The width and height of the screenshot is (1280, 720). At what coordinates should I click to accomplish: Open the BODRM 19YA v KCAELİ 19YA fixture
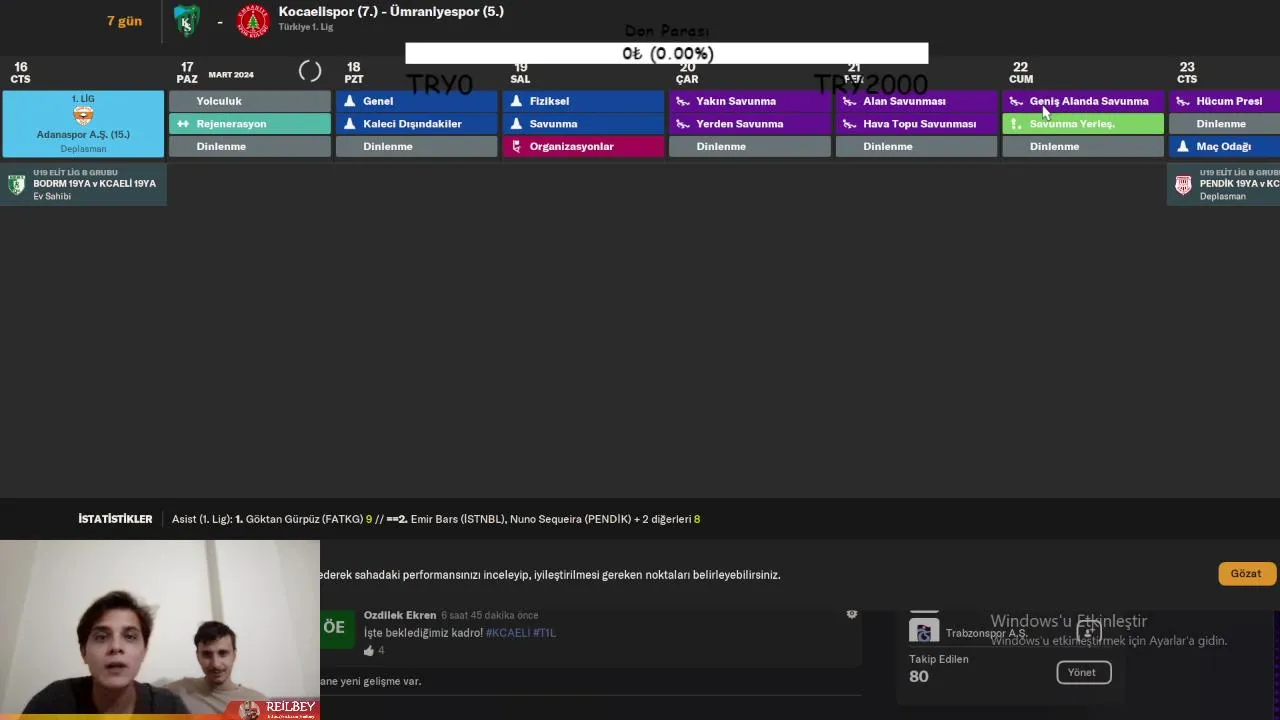click(x=83, y=184)
